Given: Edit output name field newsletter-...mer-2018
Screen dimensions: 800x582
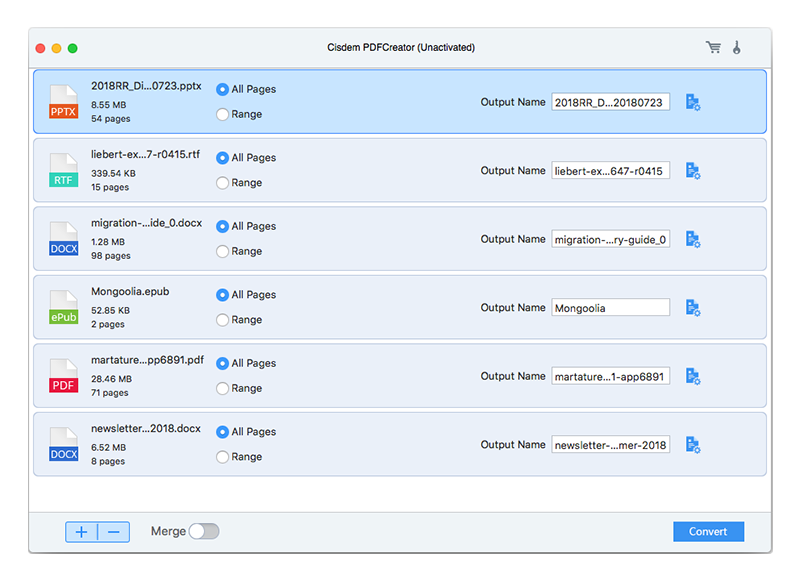Looking at the screenshot, I should pyautogui.click(x=611, y=445).
